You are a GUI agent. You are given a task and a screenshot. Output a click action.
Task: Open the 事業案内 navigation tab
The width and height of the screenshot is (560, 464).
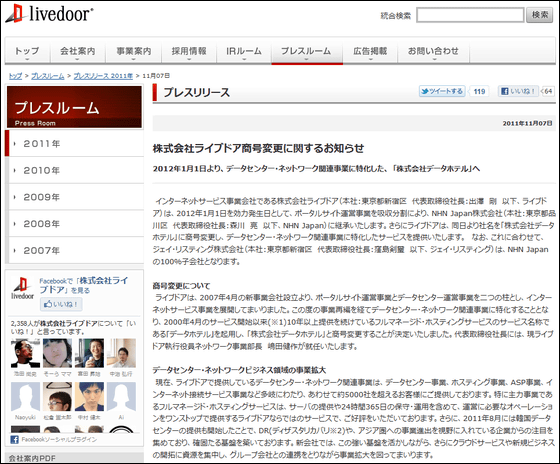coord(134,51)
